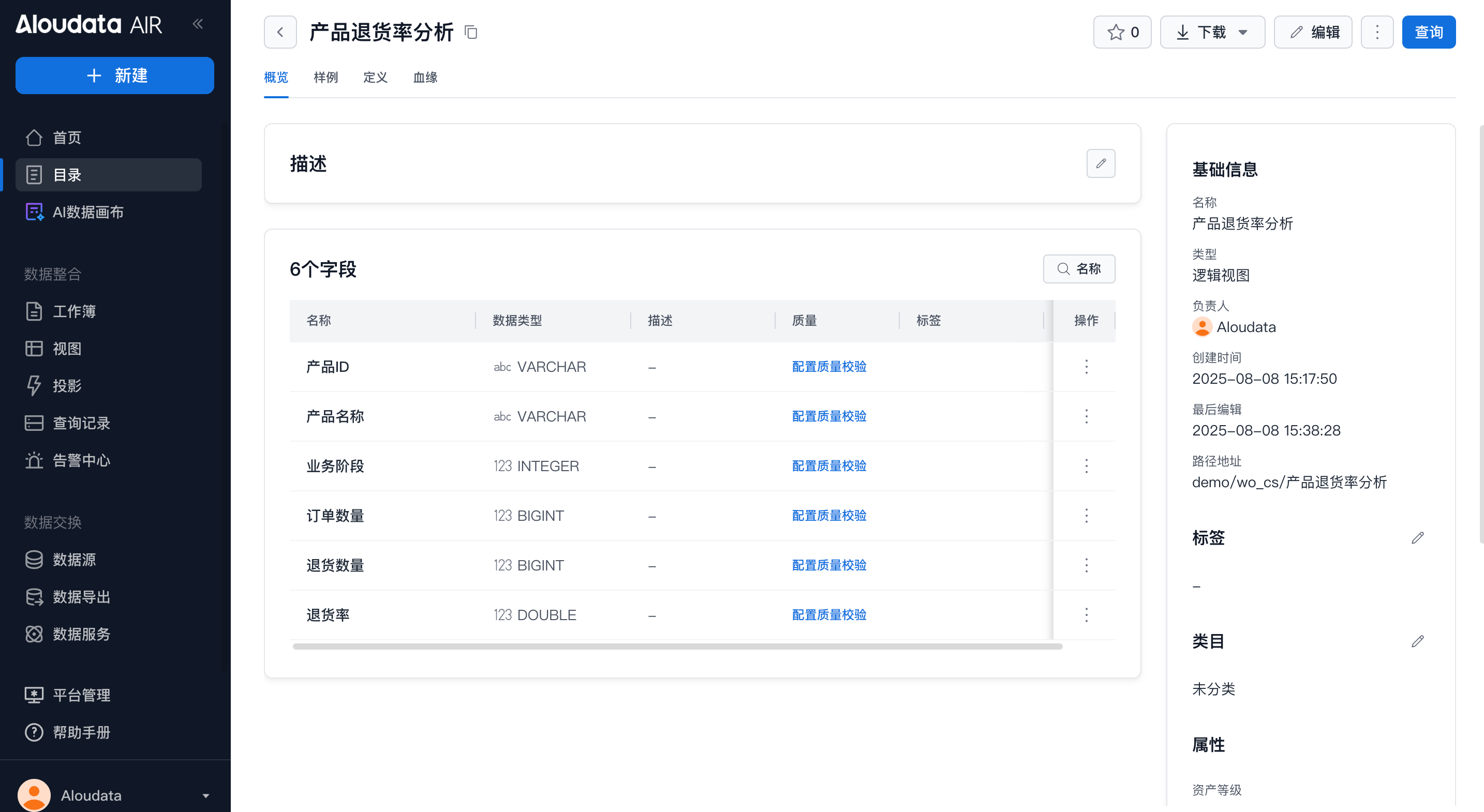Open the 下载 dropdown

[1212, 32]
